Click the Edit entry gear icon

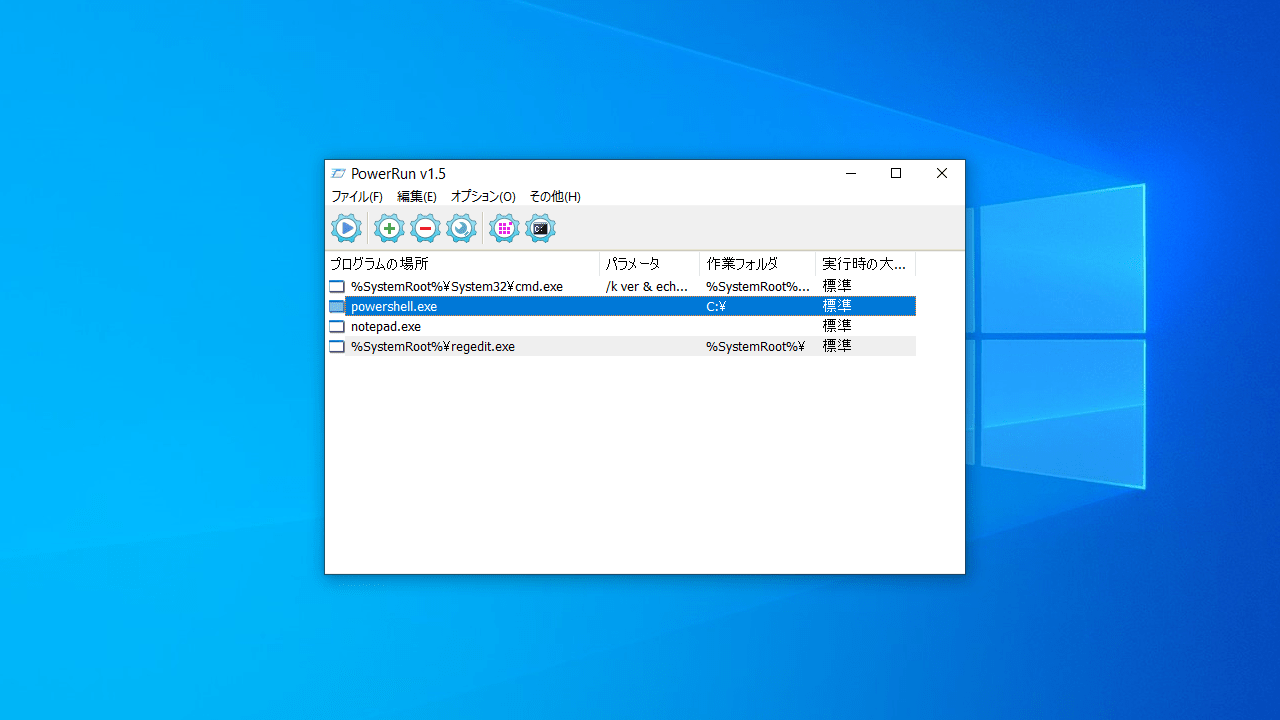(461, 229)
